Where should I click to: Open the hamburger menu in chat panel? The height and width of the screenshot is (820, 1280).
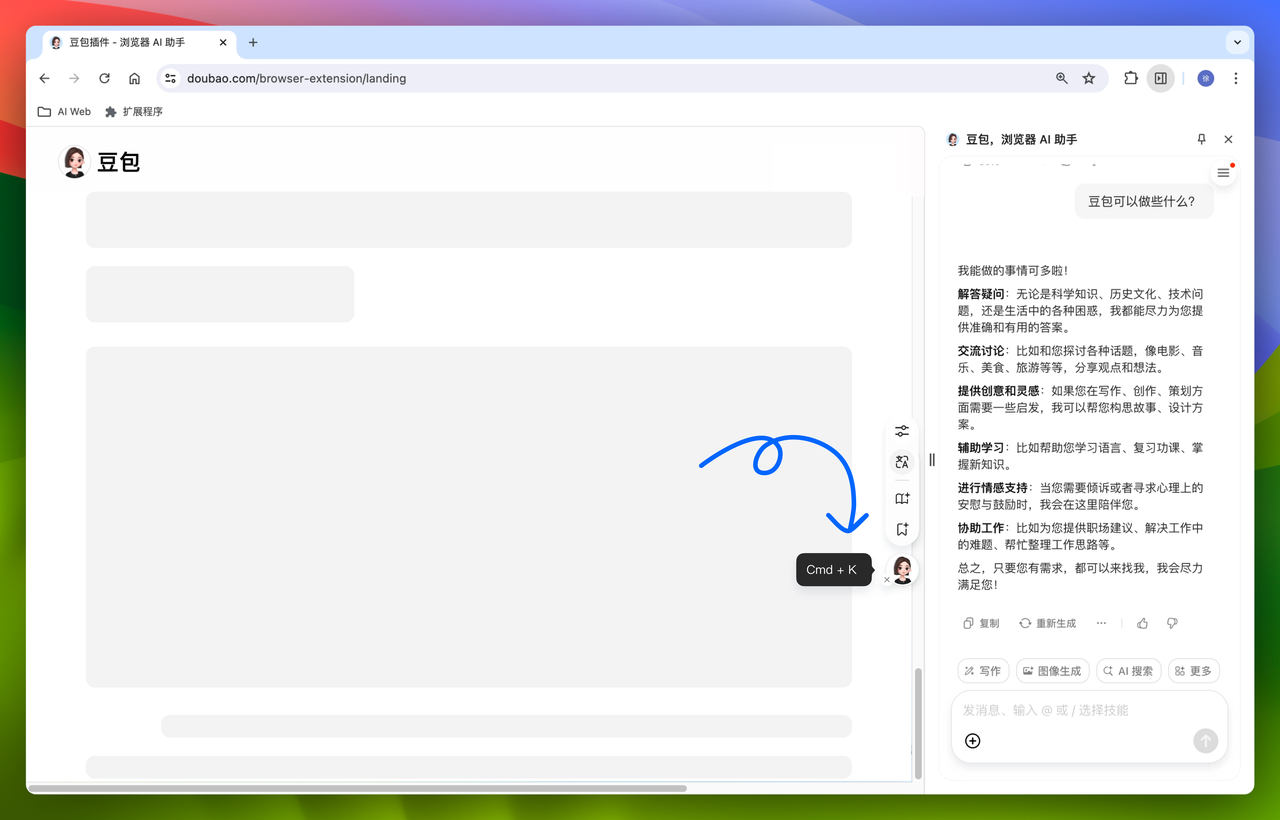click(x=1223, y=173)
